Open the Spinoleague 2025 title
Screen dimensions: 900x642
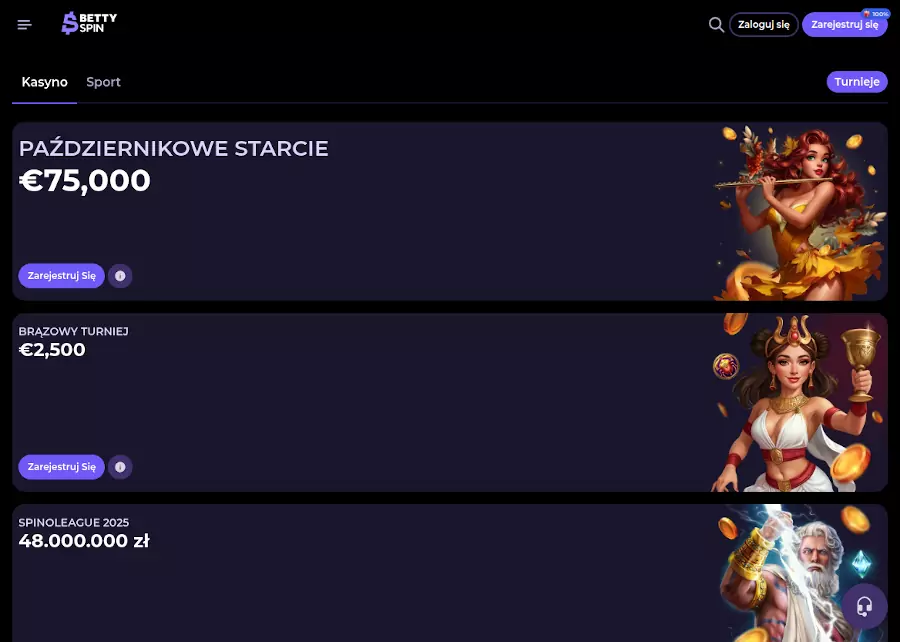(x=74, y=522)
